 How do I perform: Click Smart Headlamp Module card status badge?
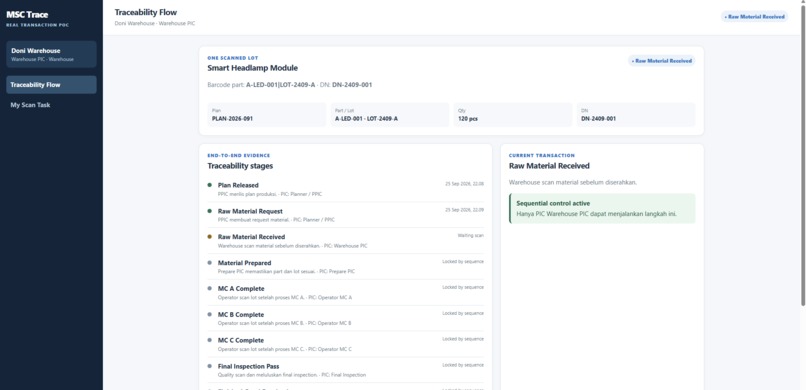pos(662,61)
